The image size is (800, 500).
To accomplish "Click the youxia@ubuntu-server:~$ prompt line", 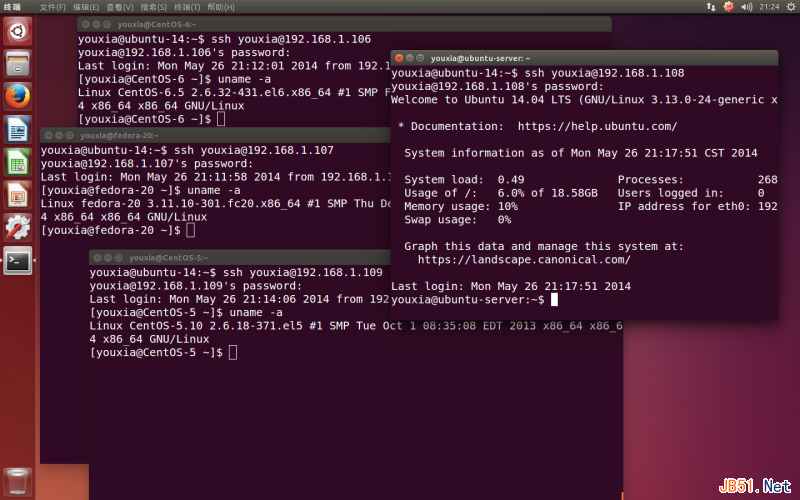I will coord(467,299).
